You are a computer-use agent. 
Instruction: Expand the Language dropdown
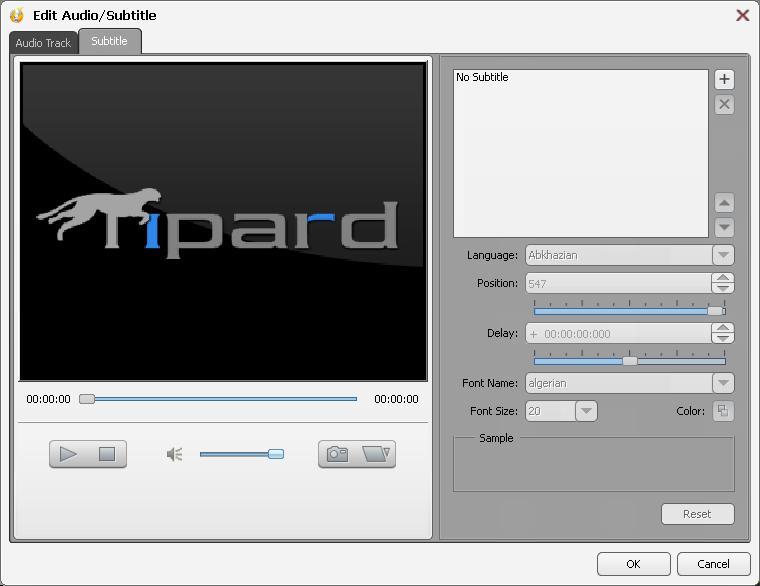click(x=723, y=255)
